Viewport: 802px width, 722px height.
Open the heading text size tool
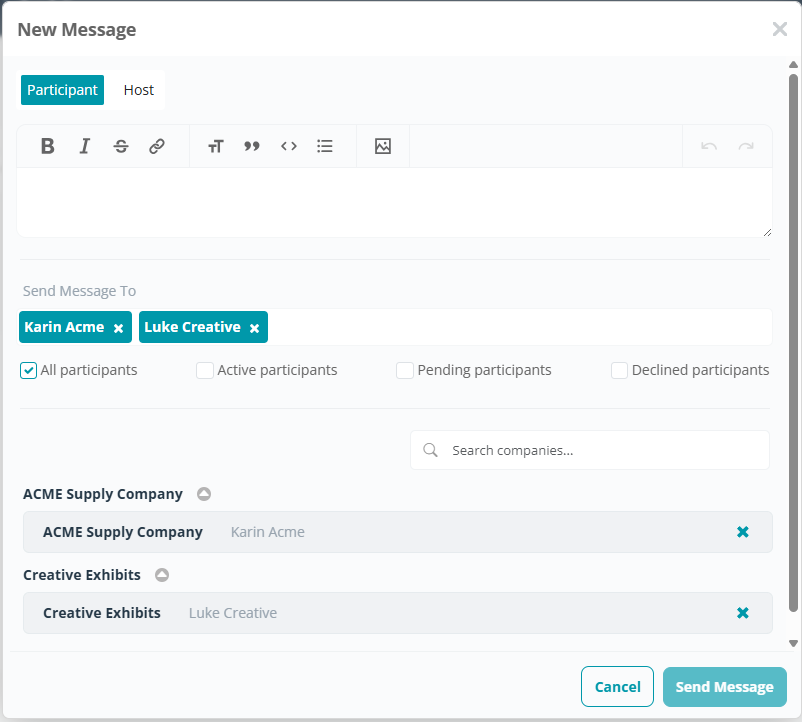pyautogui.click(x=215, y=146)
